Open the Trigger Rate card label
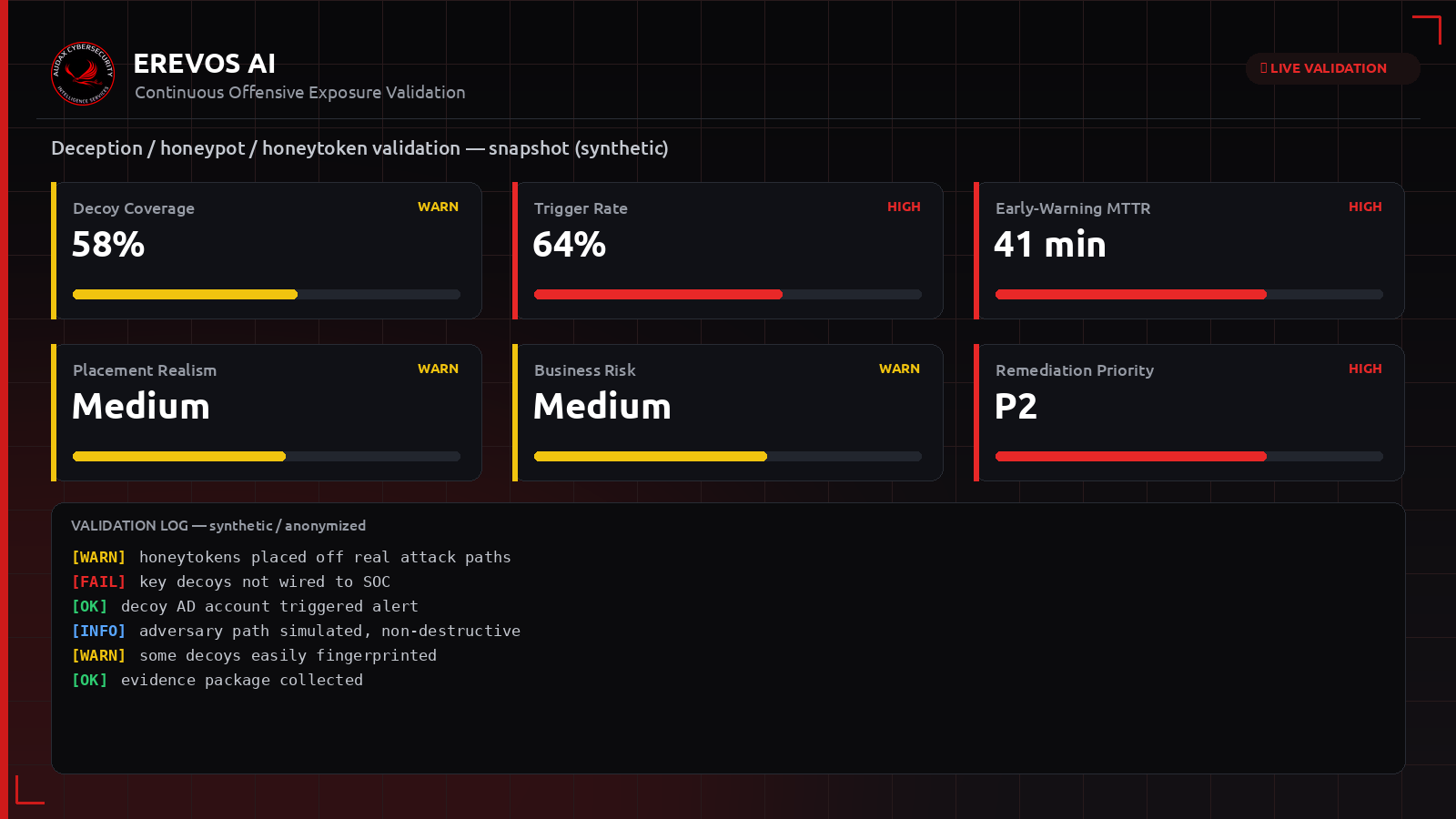Viewport: 1456px width, 819px height. pos(581,208)
